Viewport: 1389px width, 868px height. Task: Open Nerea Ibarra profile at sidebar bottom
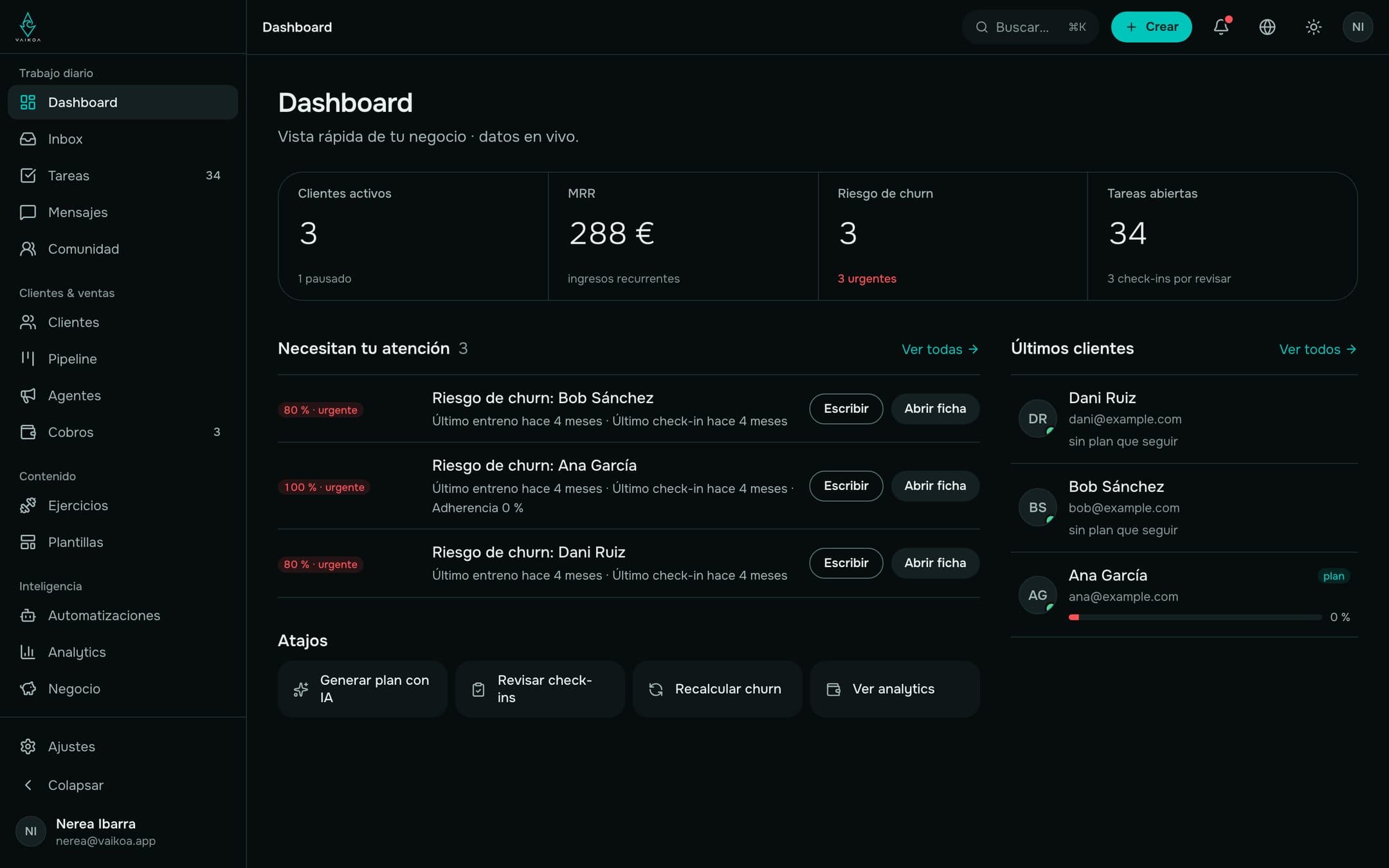tap(122, 831)
